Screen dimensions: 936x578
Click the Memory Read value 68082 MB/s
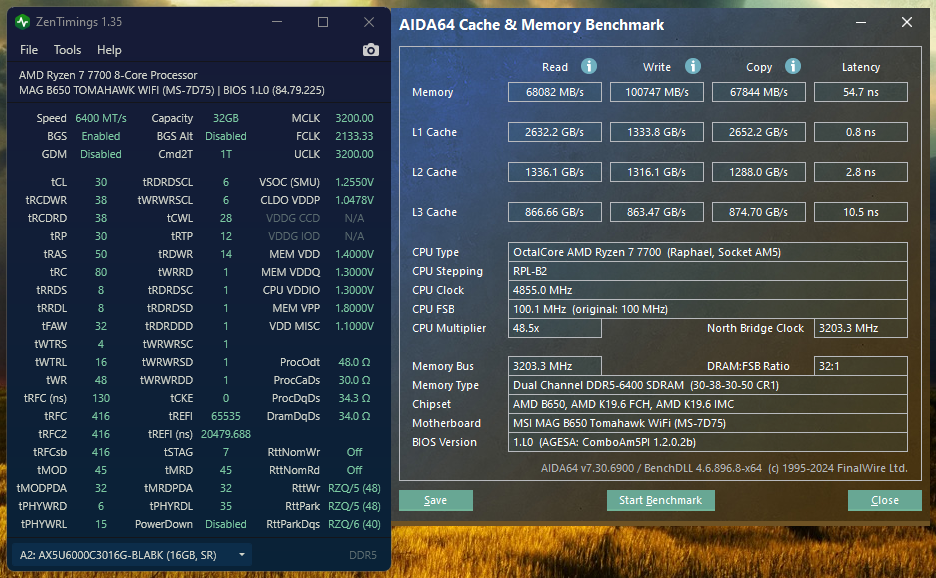(555, 92)
